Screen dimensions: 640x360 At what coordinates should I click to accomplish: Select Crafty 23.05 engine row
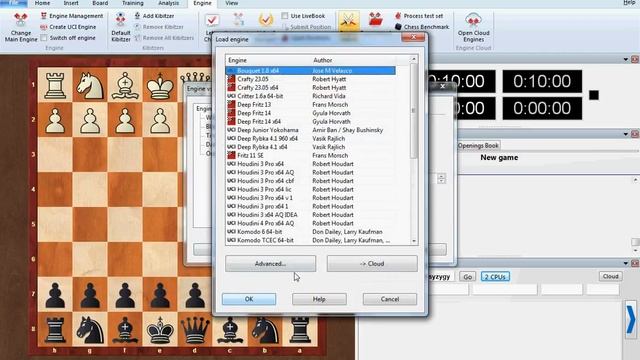pyautogui.click(x=311, y=79)
